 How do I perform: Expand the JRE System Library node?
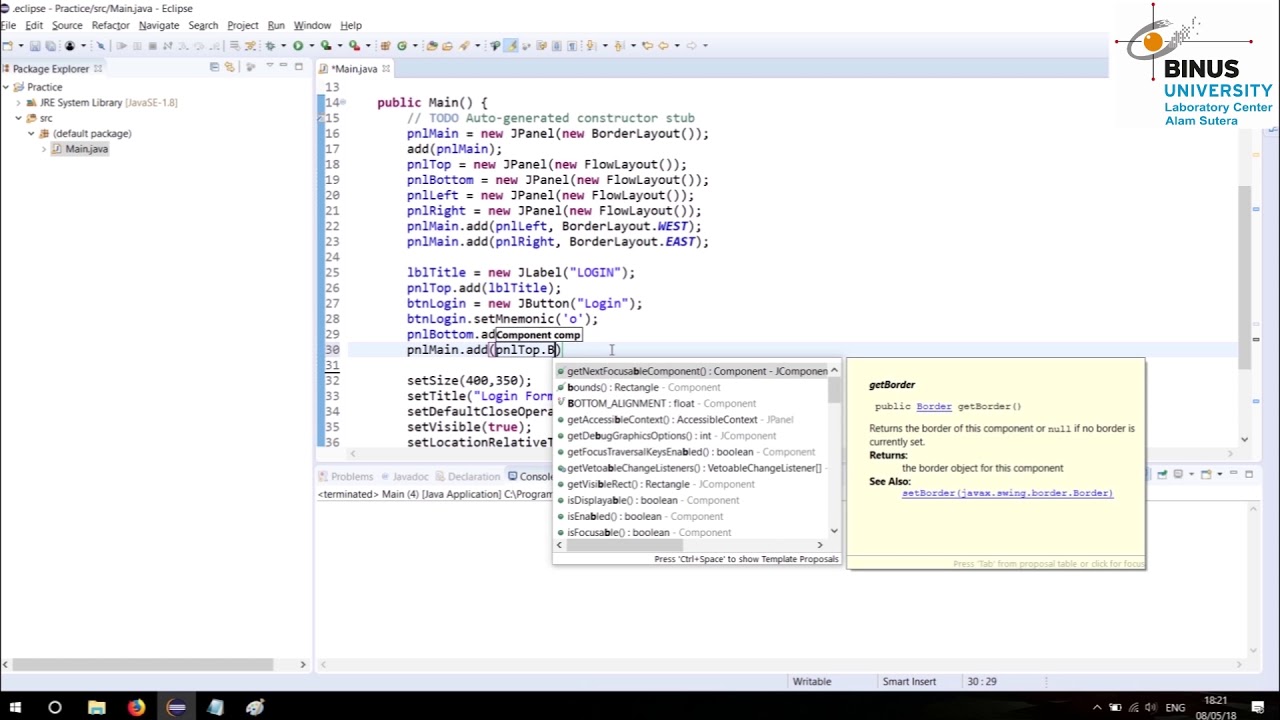pyautogui.click(x=19, y=102)
